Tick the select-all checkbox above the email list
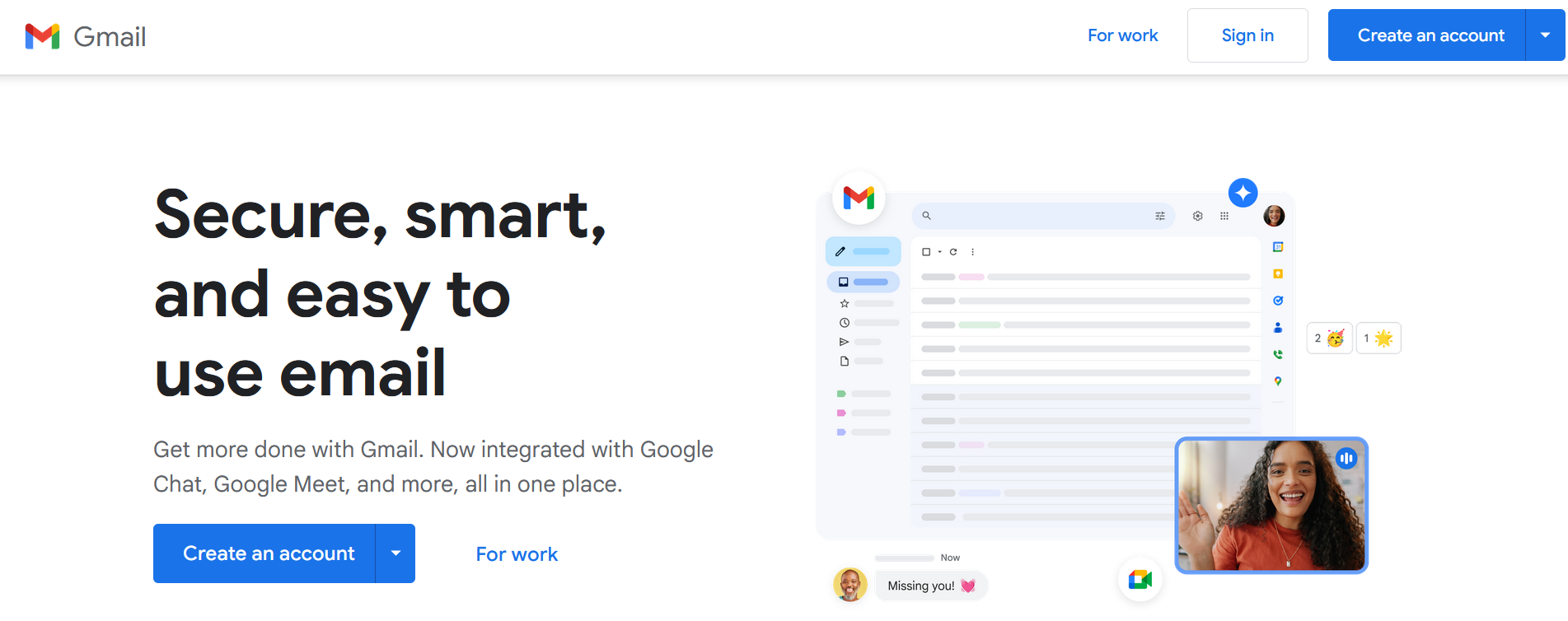 click(926, 252)
